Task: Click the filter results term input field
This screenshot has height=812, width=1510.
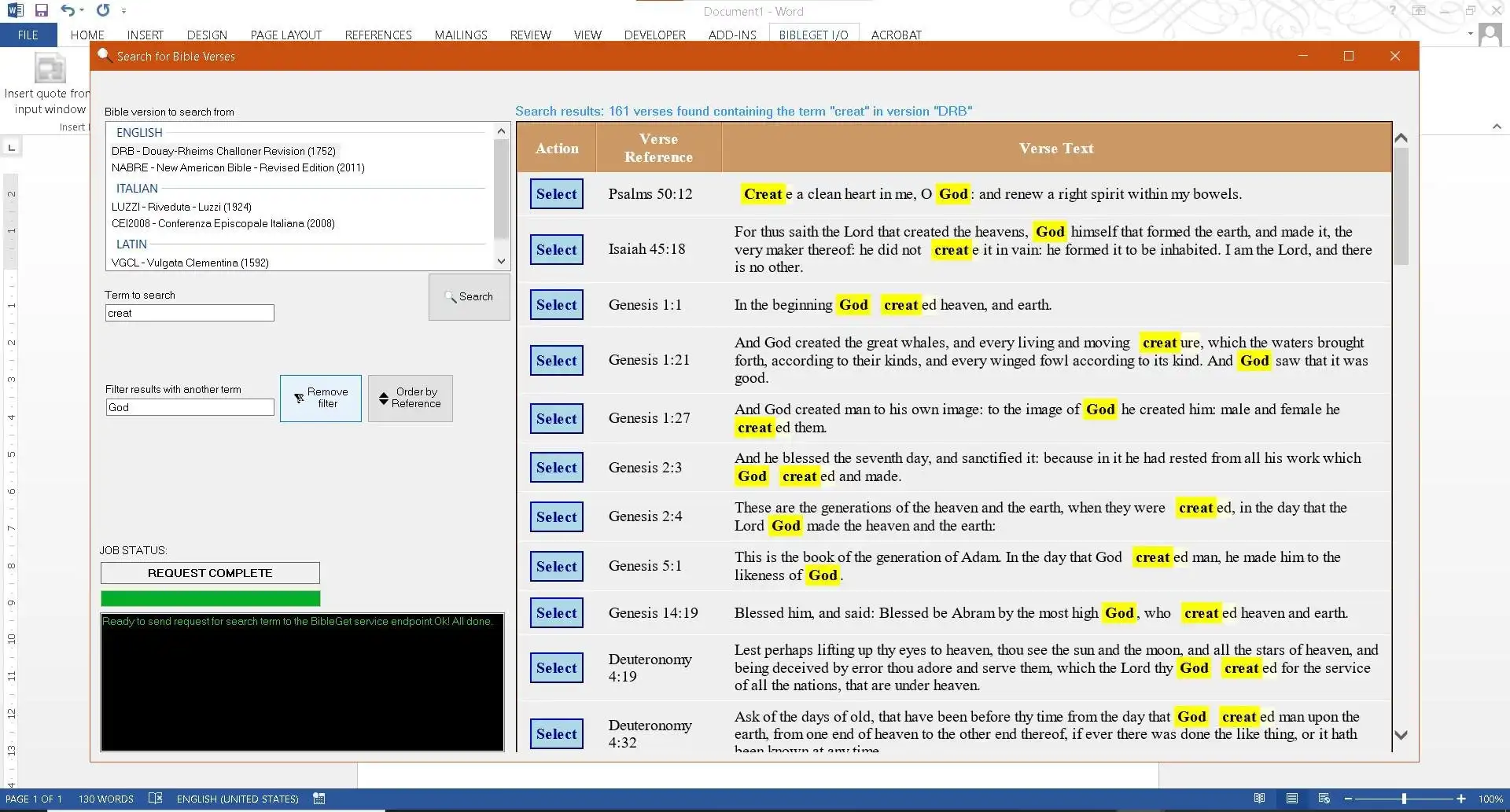Action: pos(190,407)
